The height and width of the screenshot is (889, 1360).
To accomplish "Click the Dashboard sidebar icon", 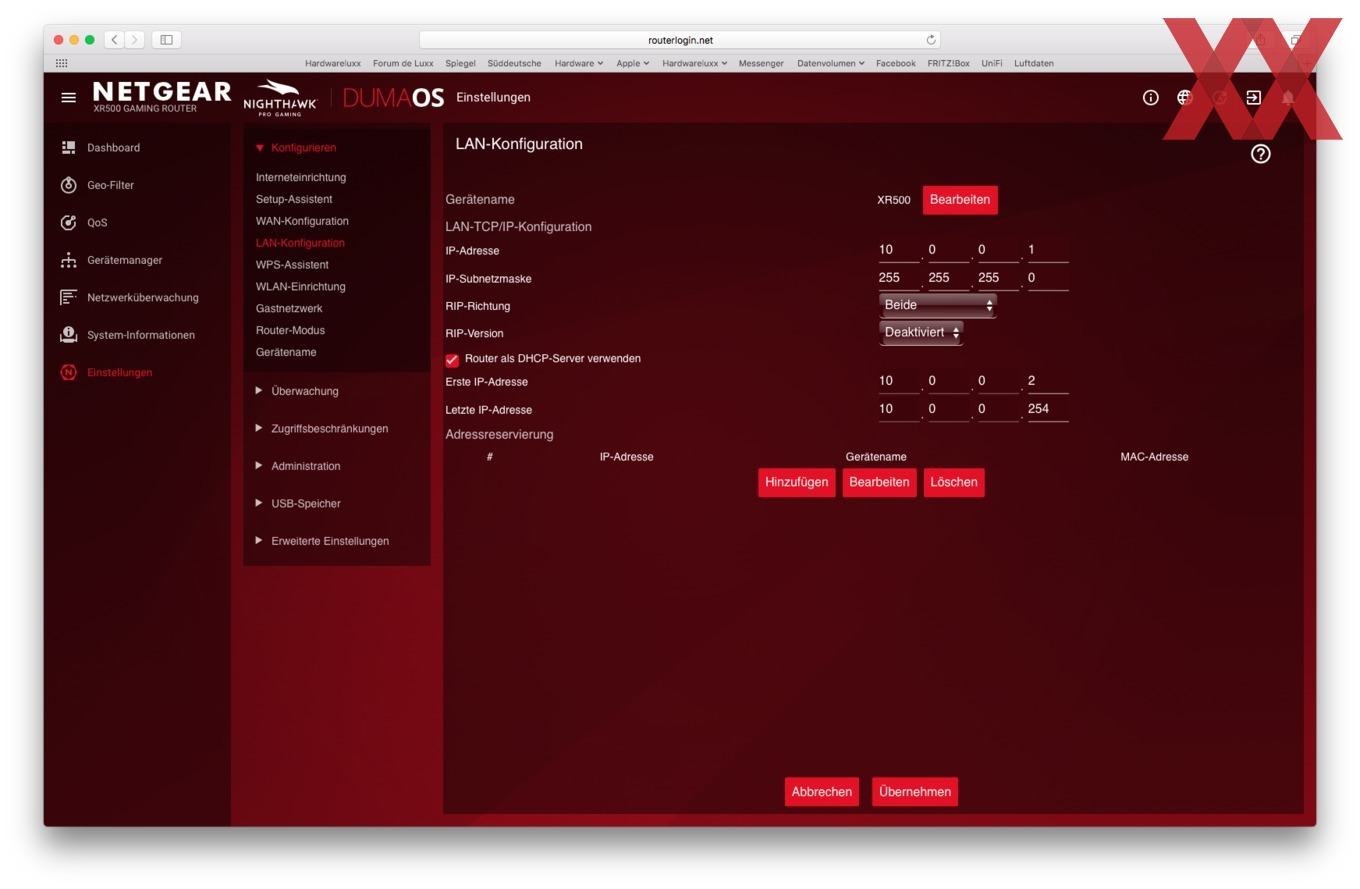I will pyautogui.click(x=68, y=147).
